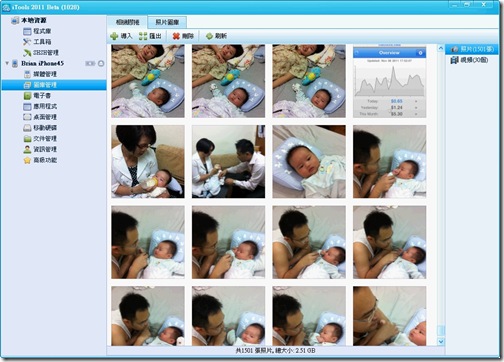Select the Brian iPhone4S device
Viewport: 504px width, 362px height.
42,63
